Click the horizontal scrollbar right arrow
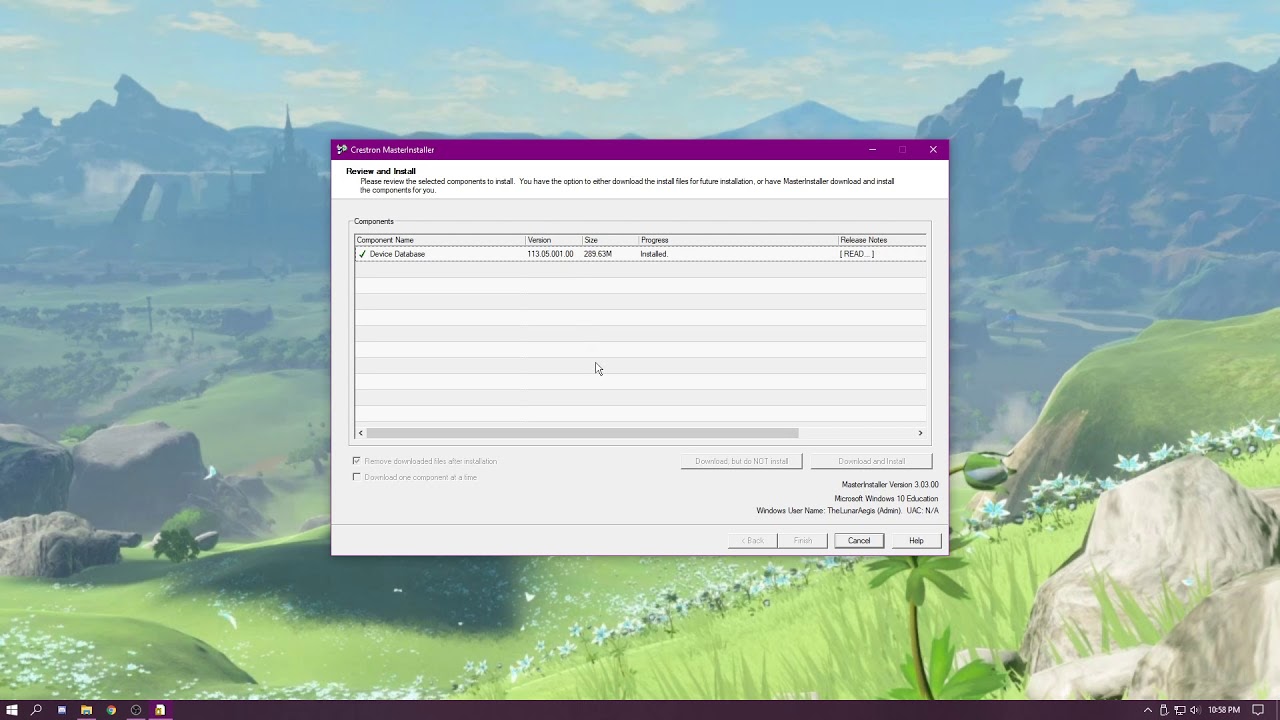 point(920,433)
